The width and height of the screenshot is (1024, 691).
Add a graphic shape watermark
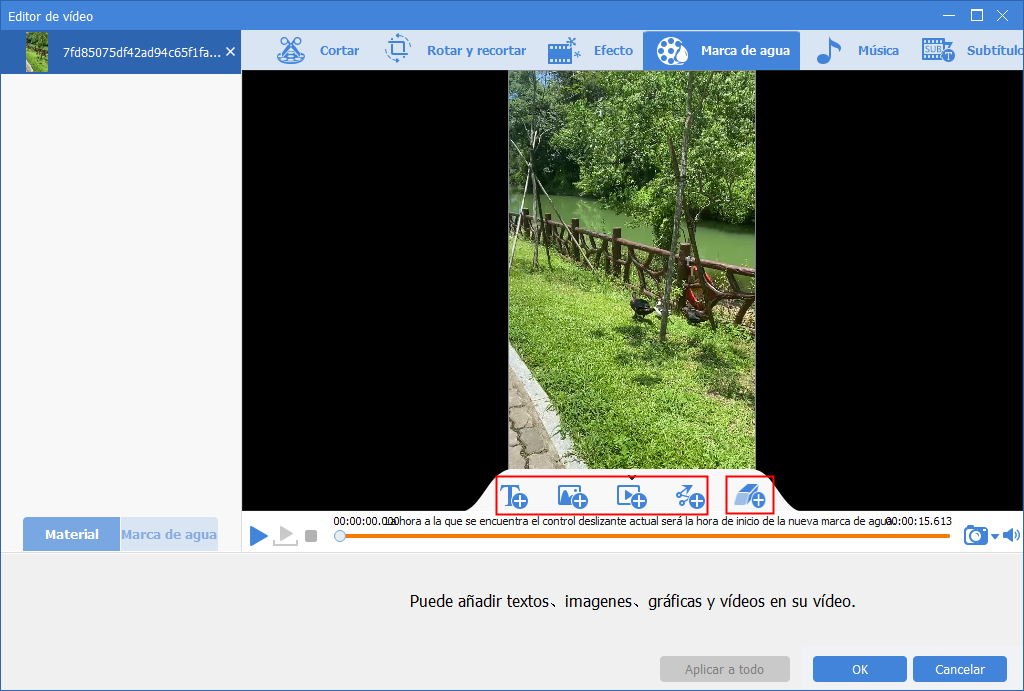point(690,496)
